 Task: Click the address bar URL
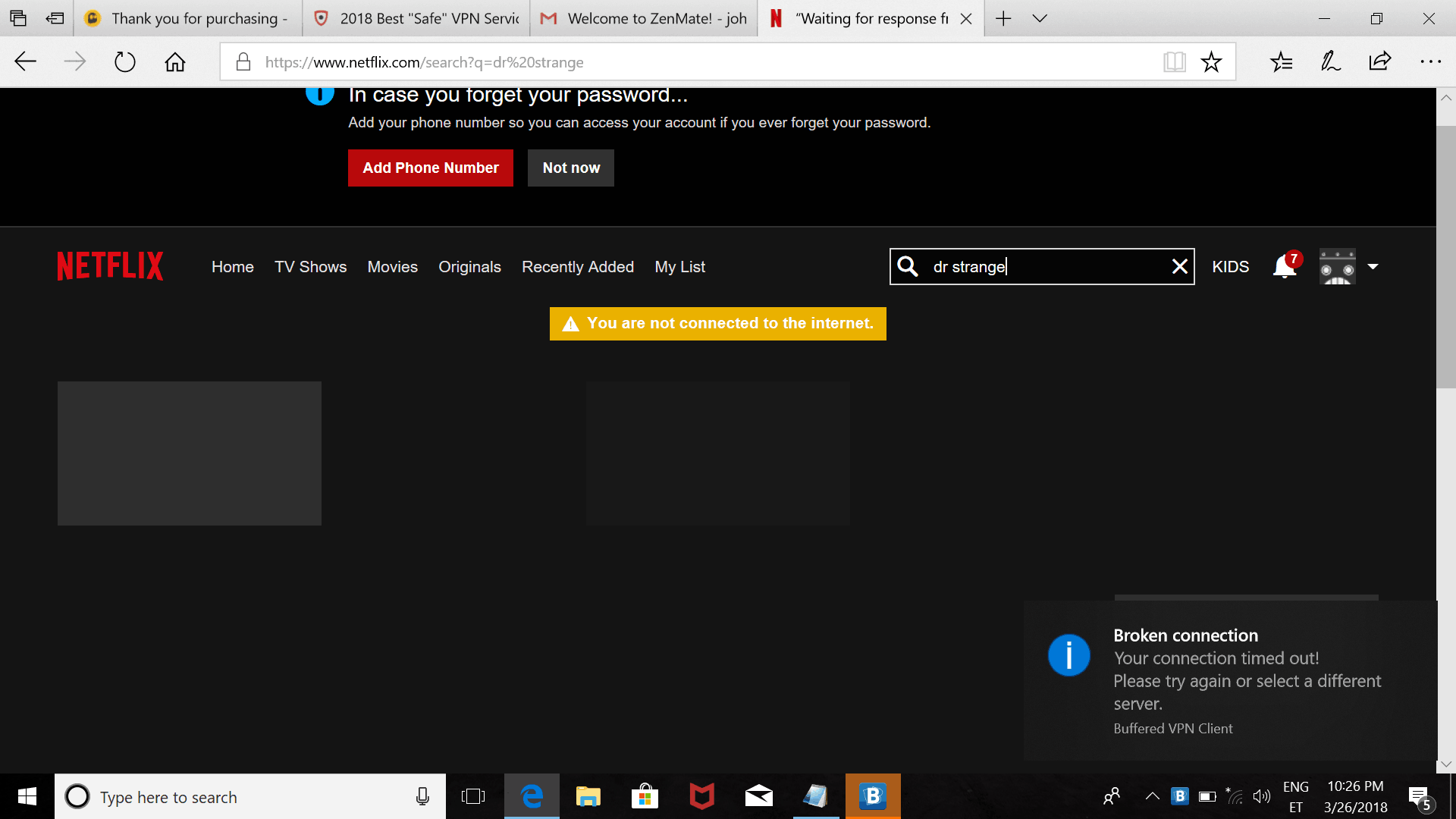tap(425, 62)
